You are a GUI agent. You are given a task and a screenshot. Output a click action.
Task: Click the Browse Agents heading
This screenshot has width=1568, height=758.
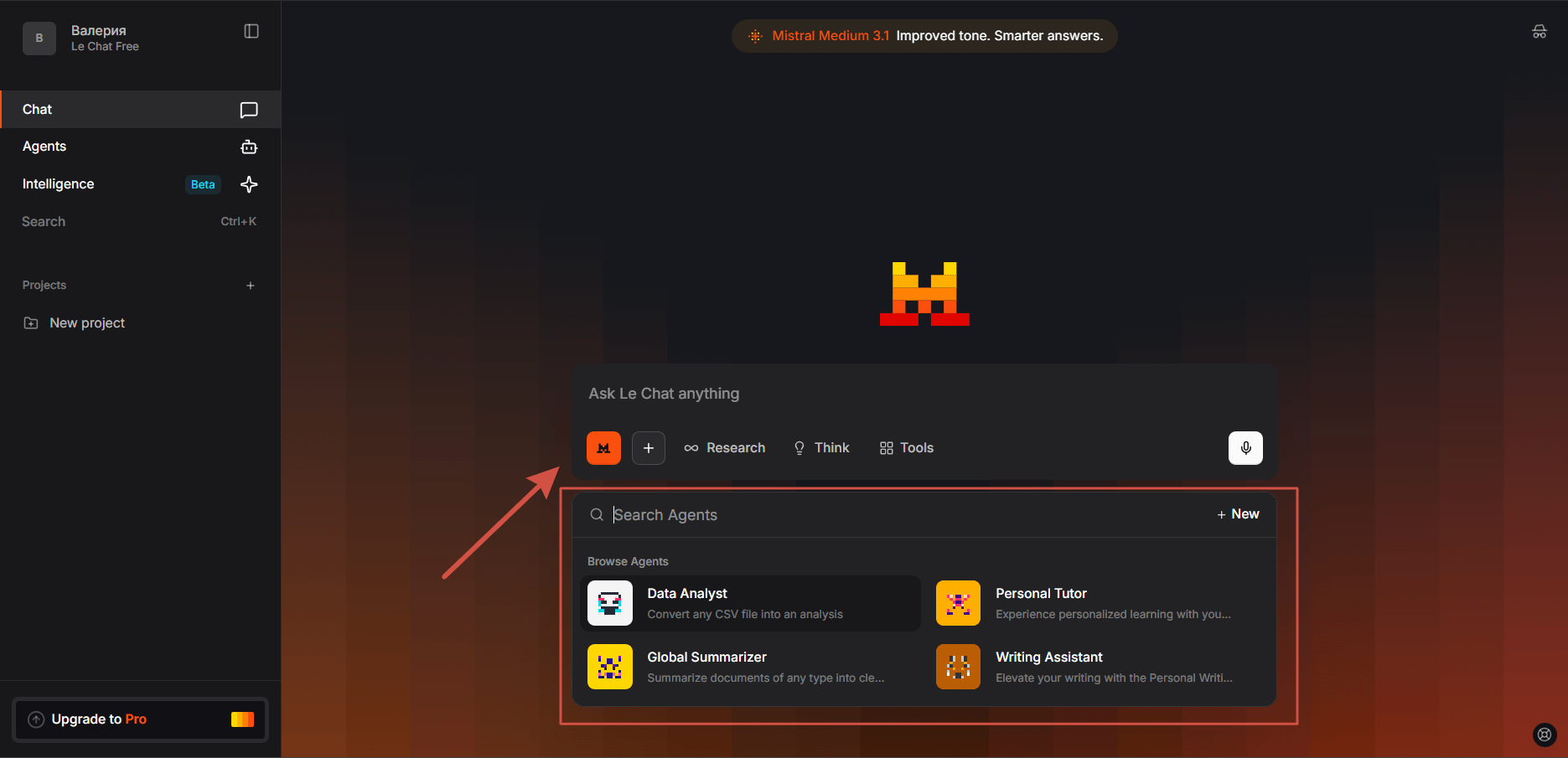628,561
